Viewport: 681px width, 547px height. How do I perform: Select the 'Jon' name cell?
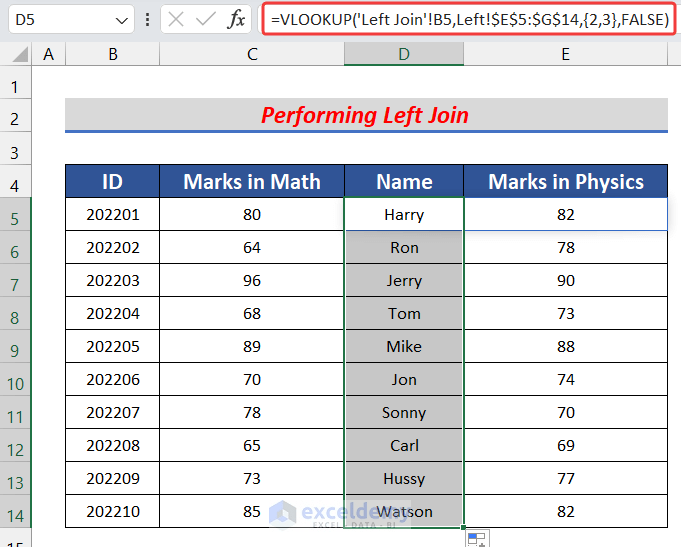404,379
